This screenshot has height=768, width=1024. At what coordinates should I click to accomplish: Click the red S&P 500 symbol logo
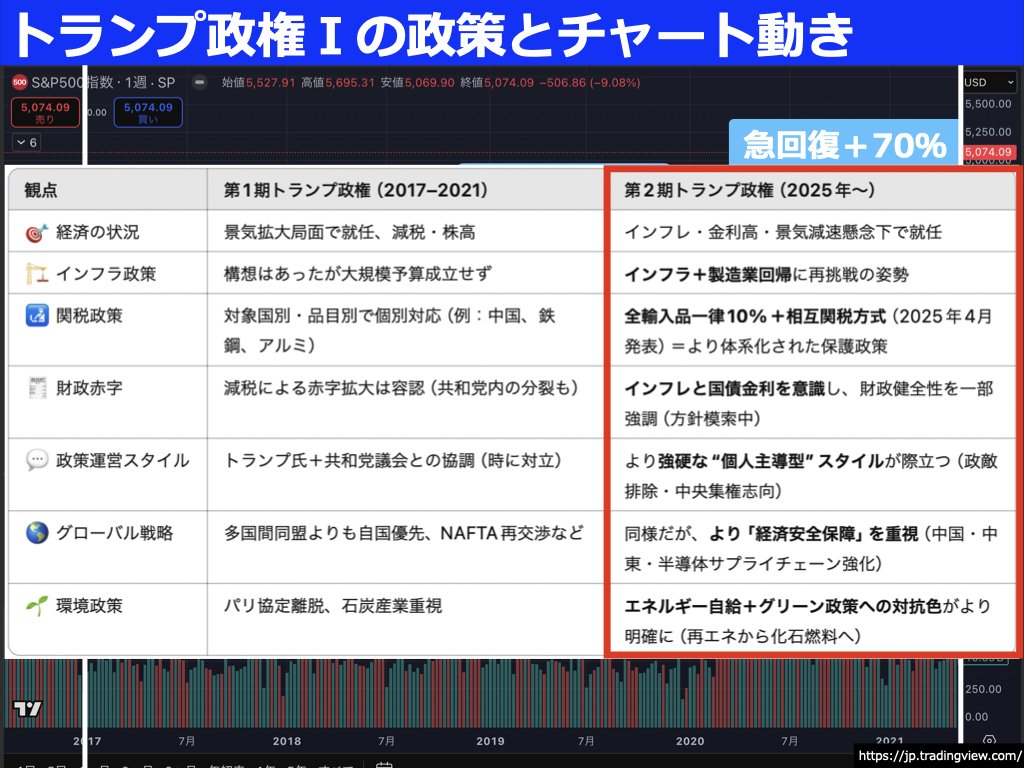point(20,82)
